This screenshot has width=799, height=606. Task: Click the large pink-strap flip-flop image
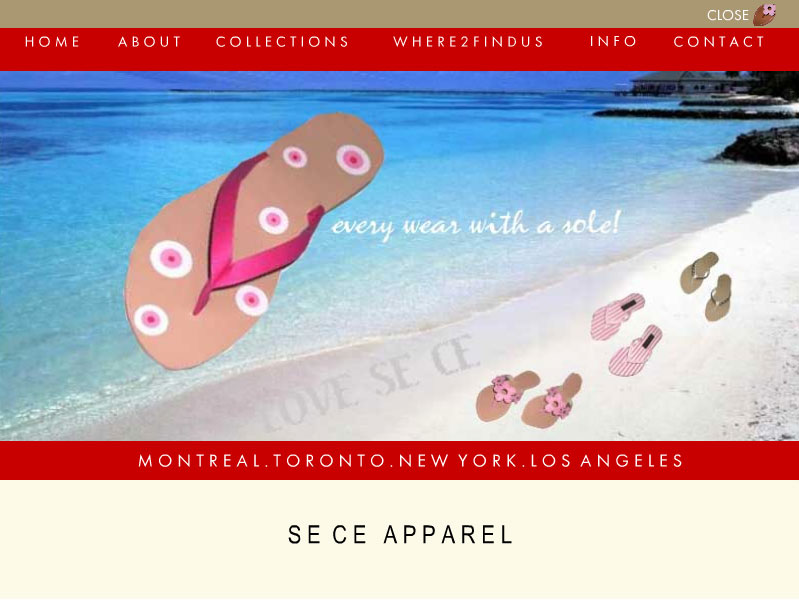254,241
